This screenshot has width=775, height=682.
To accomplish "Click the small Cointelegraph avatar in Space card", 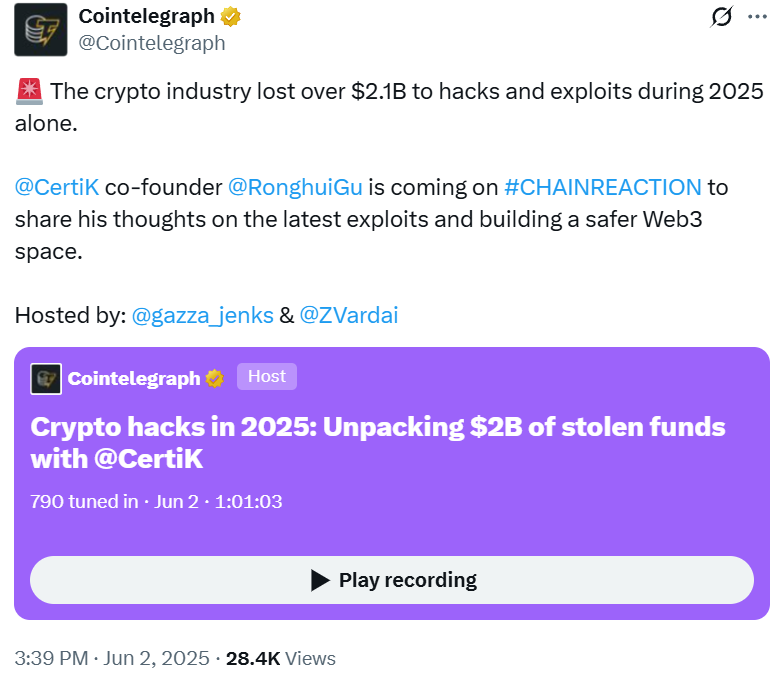I will [46, 378].
